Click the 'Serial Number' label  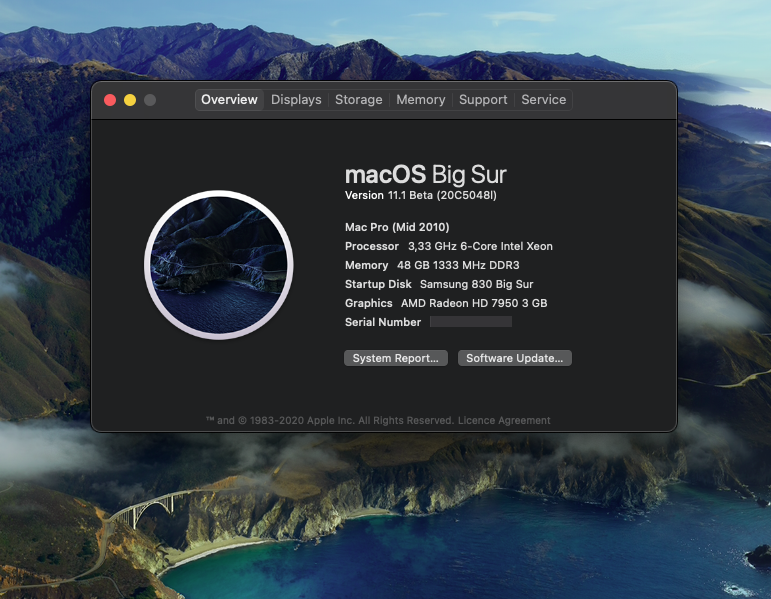383,322
